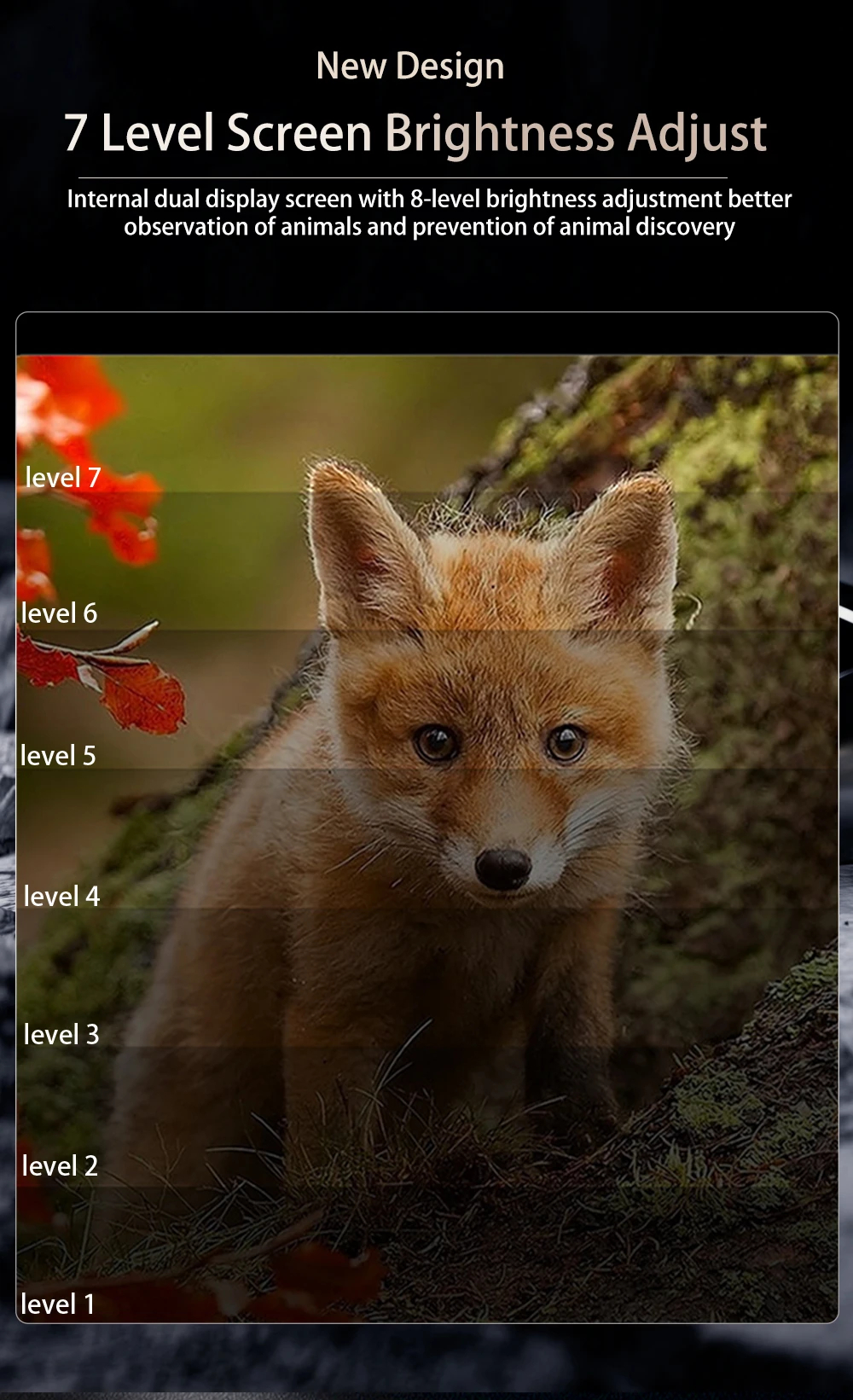Click the 'New Design' heading text
Viewport: 853px width, 1400px height.
click(x=410, y=67)
